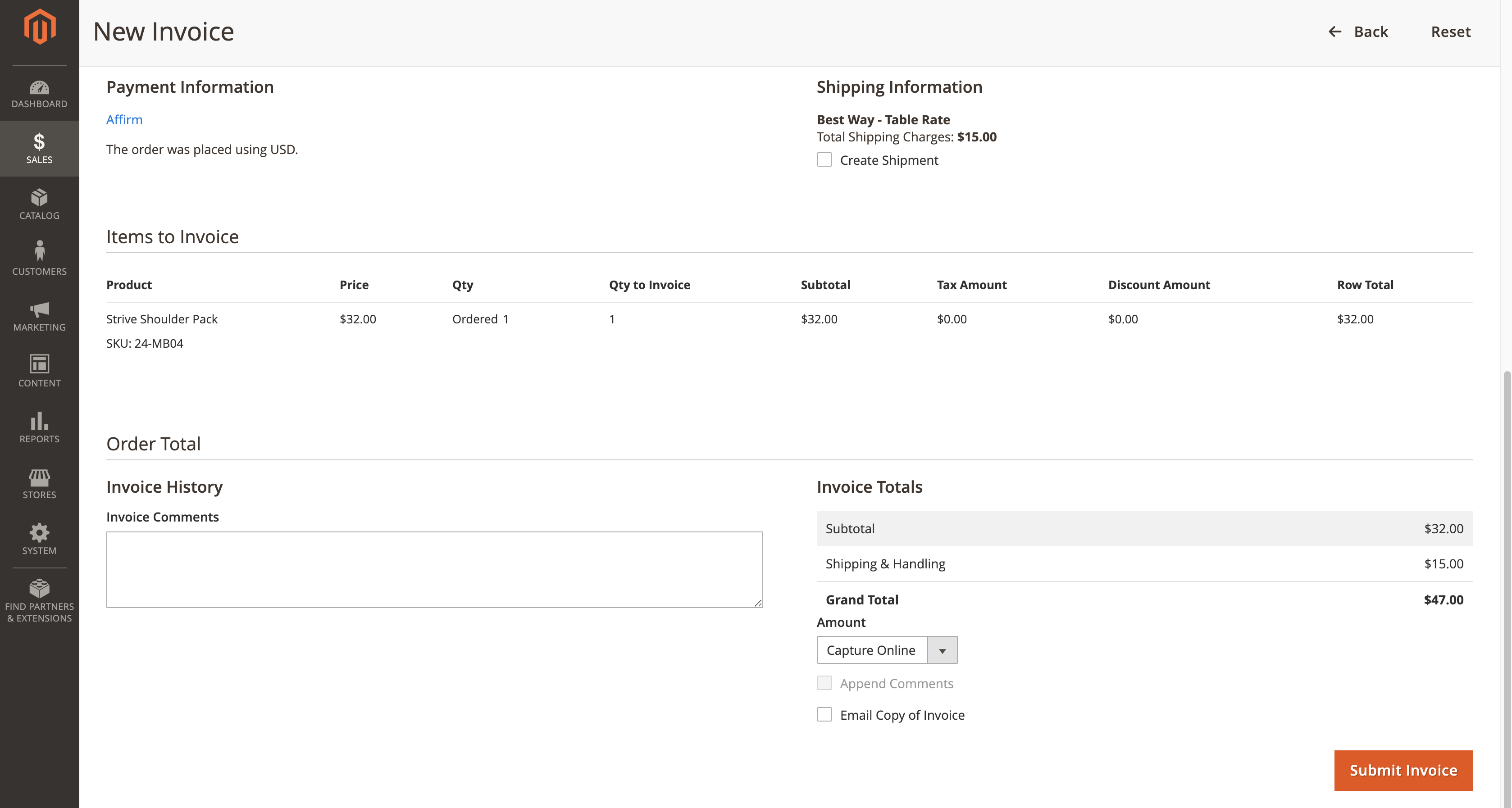Click the New Invoice page title
1512x808 pixels.
pyautogui.click(x=163, y=32)
